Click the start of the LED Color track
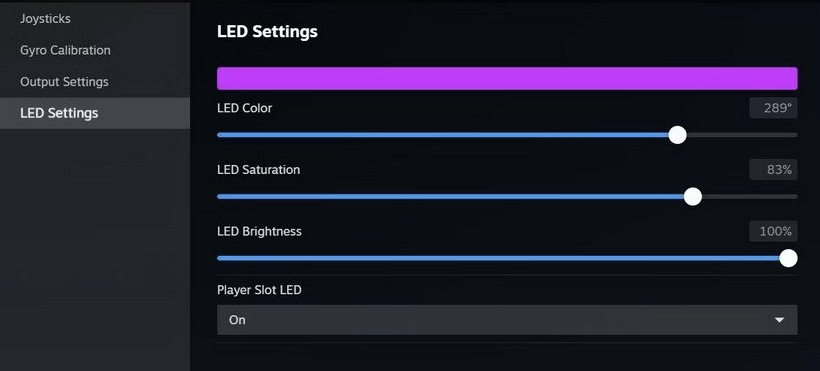The width and height of the screenshot is (820, 371). (220, 135)
